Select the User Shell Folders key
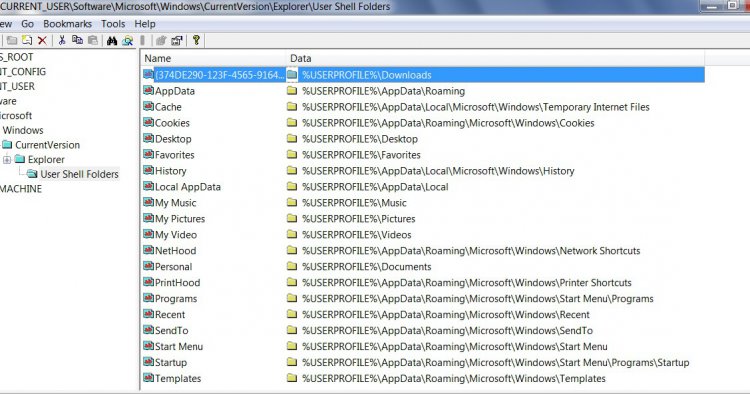This screenshot has width=750, height=394. tap(79, 174)
